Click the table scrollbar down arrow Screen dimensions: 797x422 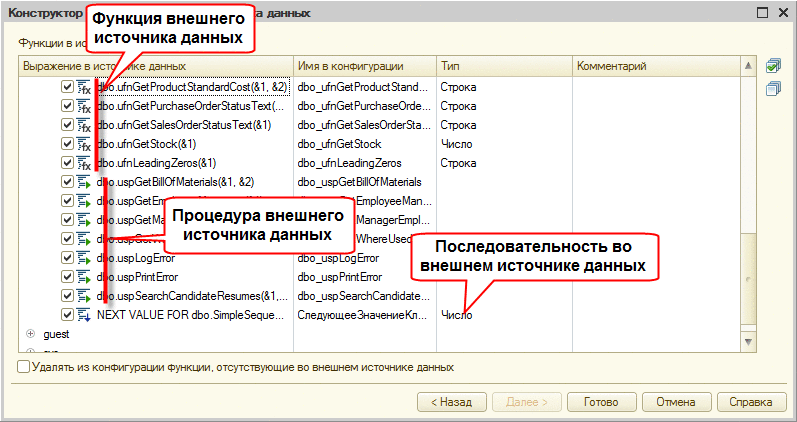[x=748, y=343]
